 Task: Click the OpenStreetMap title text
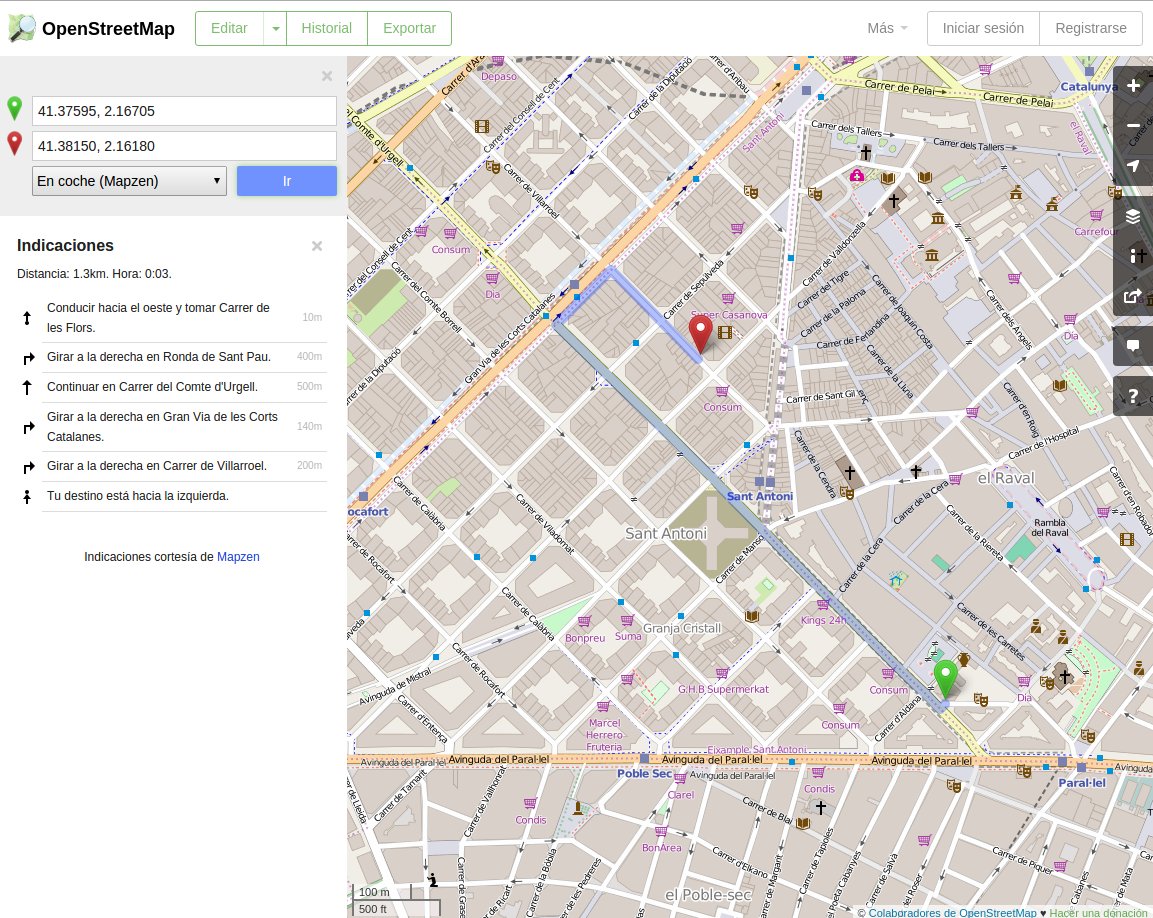(108, 29)
